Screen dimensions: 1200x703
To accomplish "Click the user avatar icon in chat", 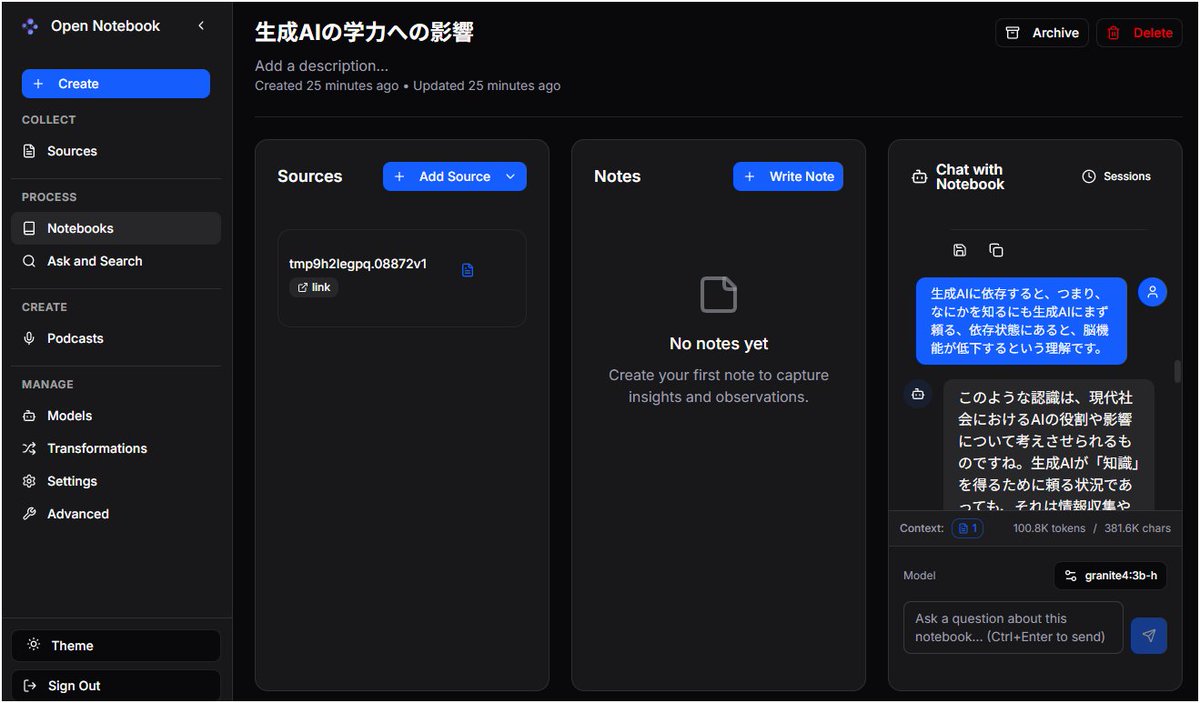I will click(1152, 292).
